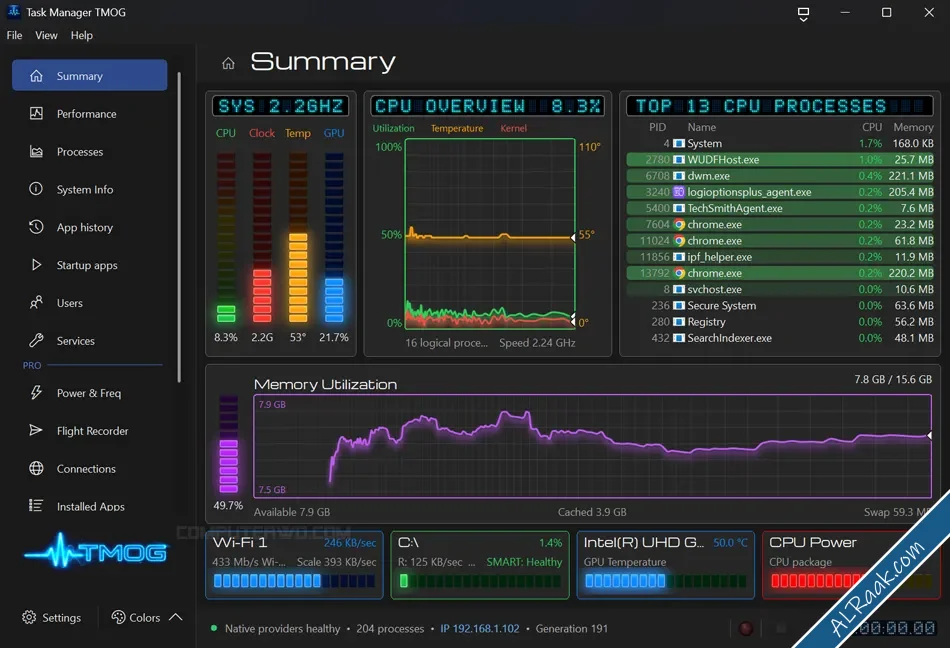This screenshot has height=648, width=950.
Task: Click the Settings gear icon
Action: click(x=29, y=617)
